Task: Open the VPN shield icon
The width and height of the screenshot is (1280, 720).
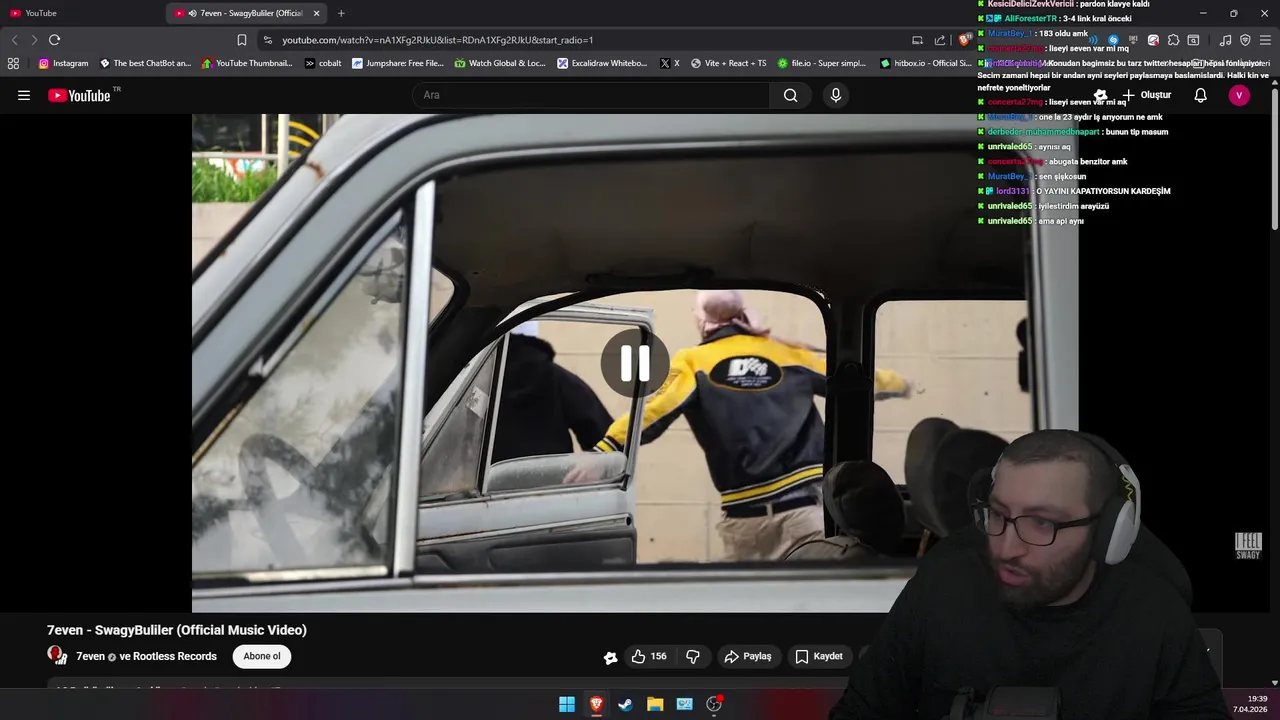Action: (1245, 40)
